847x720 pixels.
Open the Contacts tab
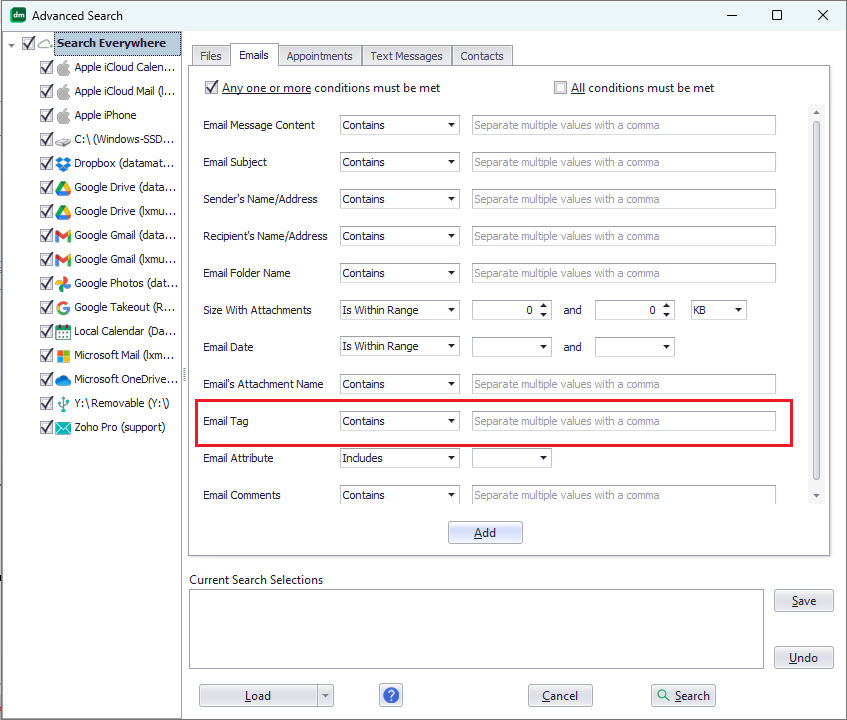pyautogui.click(x=482, y=56)
